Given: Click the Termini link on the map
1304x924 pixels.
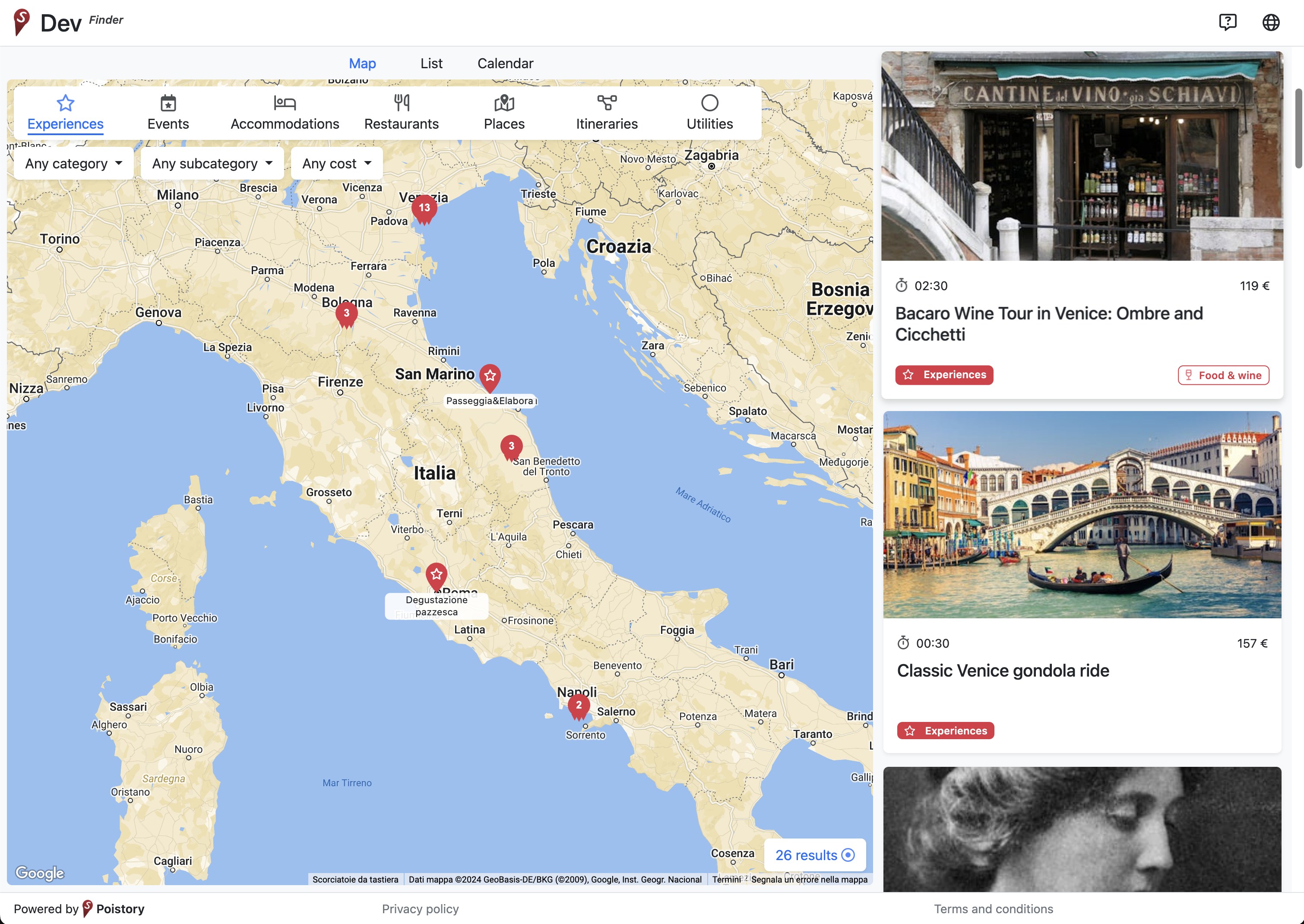Looking at the screenshot, I should click(727, 880).
